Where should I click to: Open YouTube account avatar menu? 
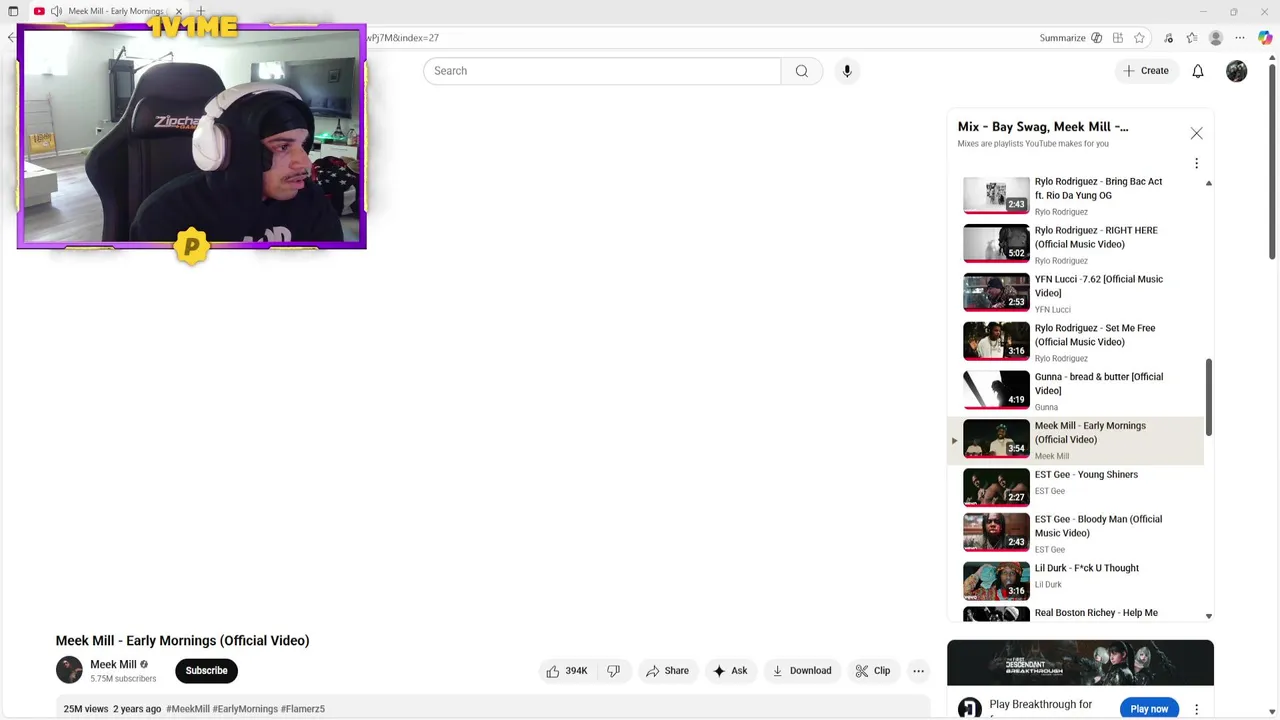click(x=1237, y=71)
